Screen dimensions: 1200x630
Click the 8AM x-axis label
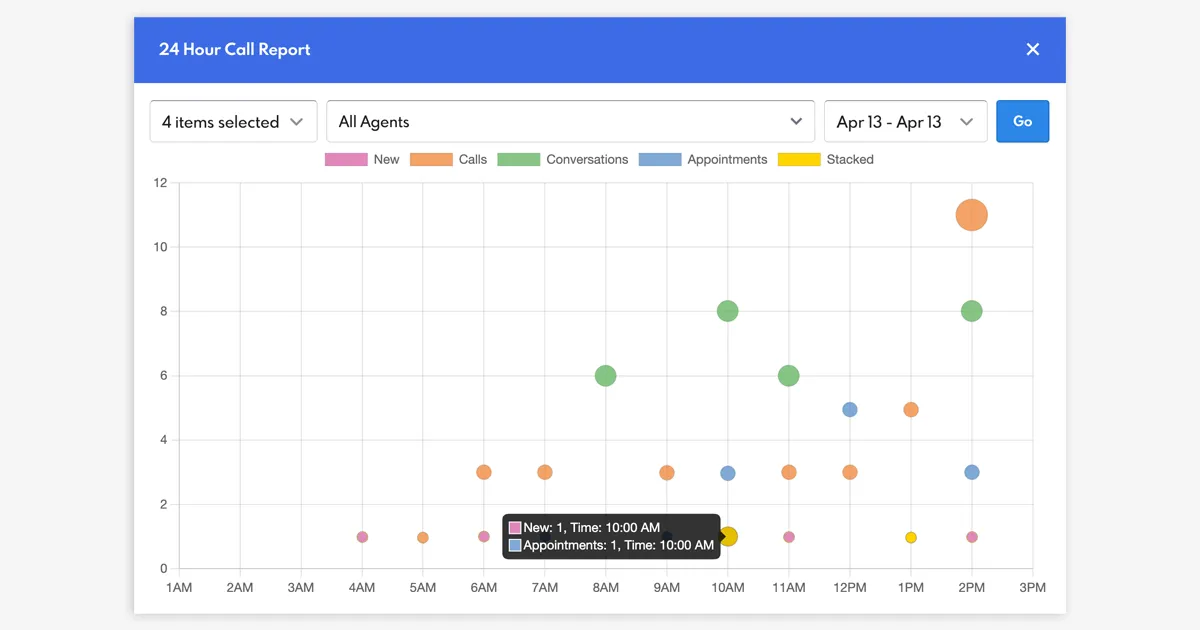tap(605, 587)
